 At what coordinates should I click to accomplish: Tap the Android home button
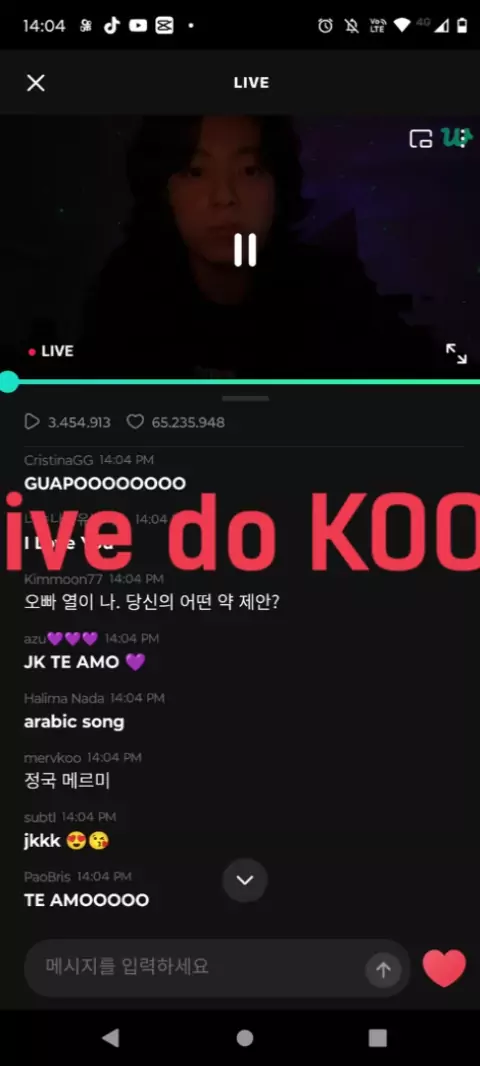[245, 1037]
